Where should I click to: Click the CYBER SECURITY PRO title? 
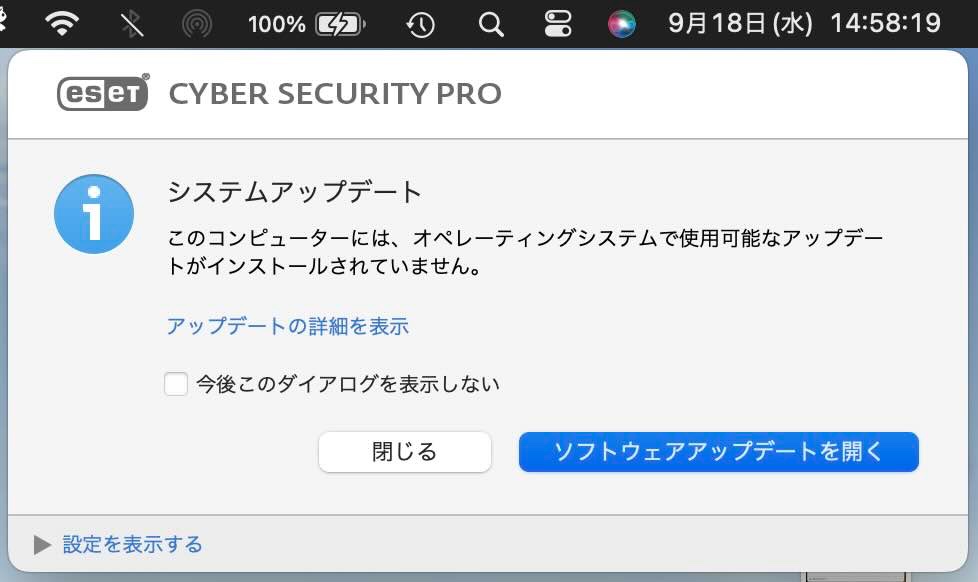[x=335, y=94]
